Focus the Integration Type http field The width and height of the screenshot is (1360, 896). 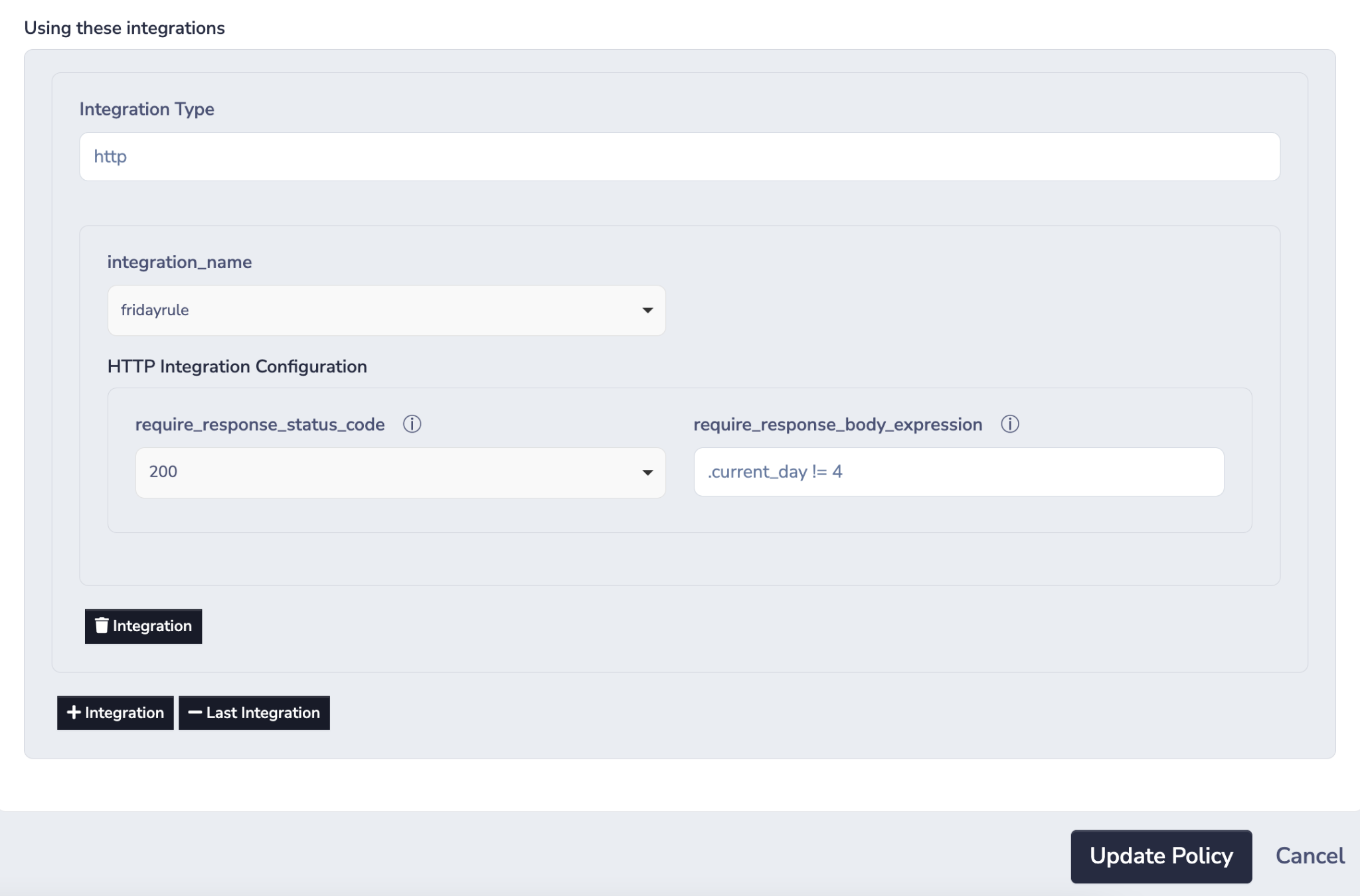pos(679,157)
